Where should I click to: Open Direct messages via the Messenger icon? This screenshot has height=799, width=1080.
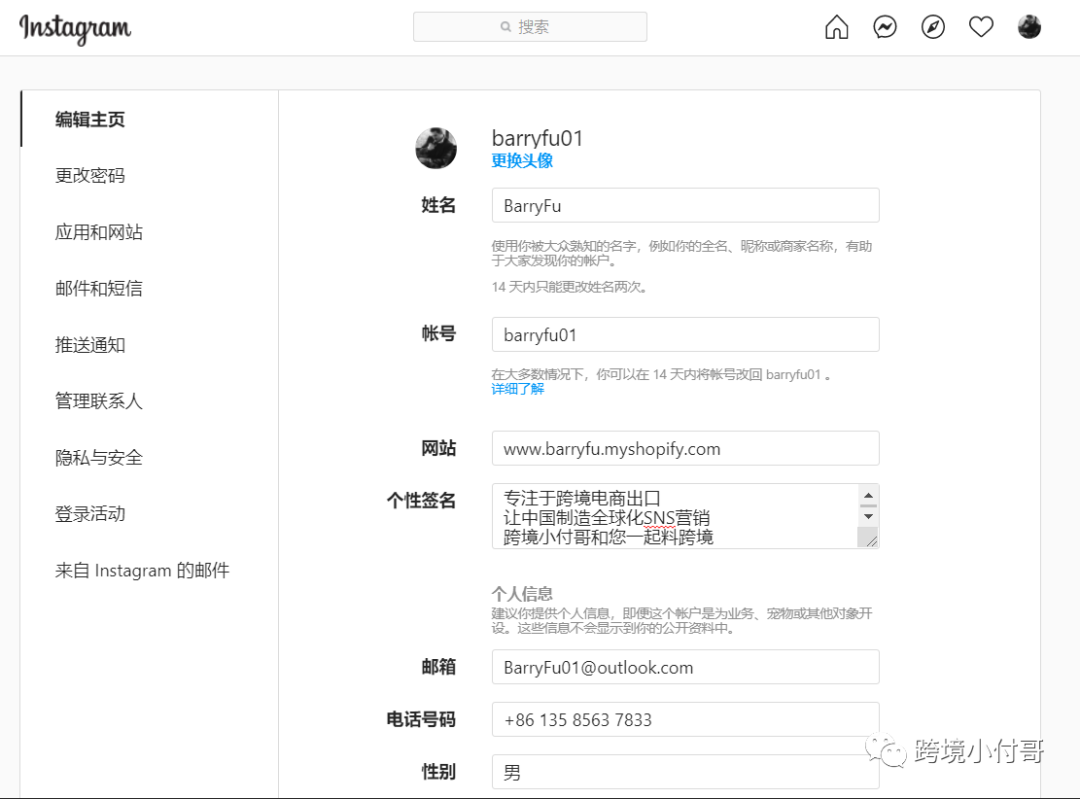coord(884,27)
